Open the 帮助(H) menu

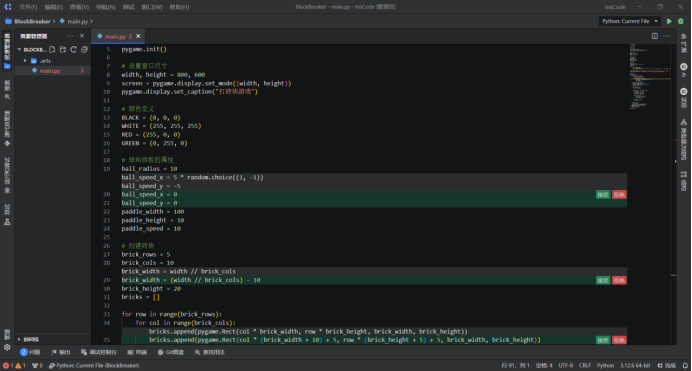point(179,7)
